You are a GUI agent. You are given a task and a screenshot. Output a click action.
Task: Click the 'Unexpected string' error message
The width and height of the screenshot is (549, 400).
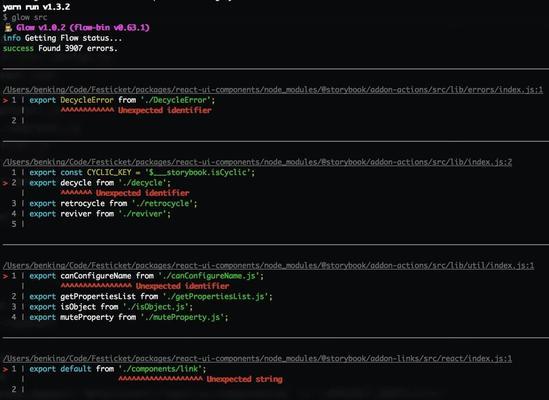tap(244, 379)
